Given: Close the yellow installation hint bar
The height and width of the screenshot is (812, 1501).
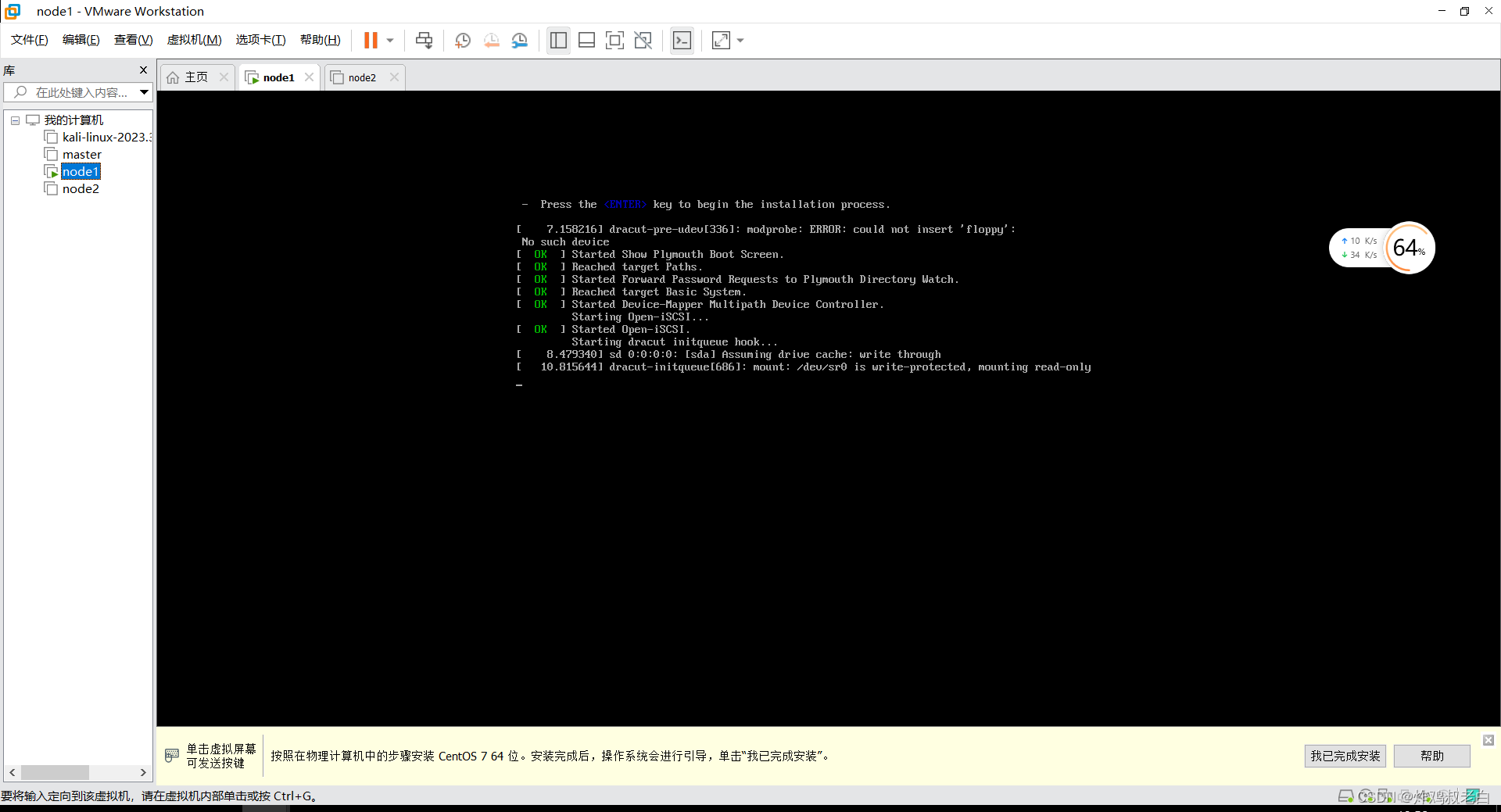Looking at the screenshot, I should 1488,740.
